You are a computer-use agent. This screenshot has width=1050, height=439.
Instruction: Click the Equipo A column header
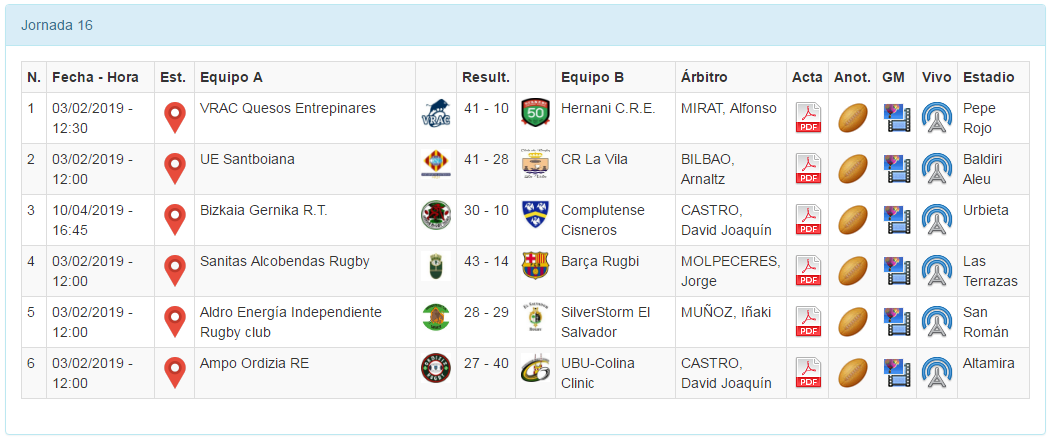pos(231,77)
